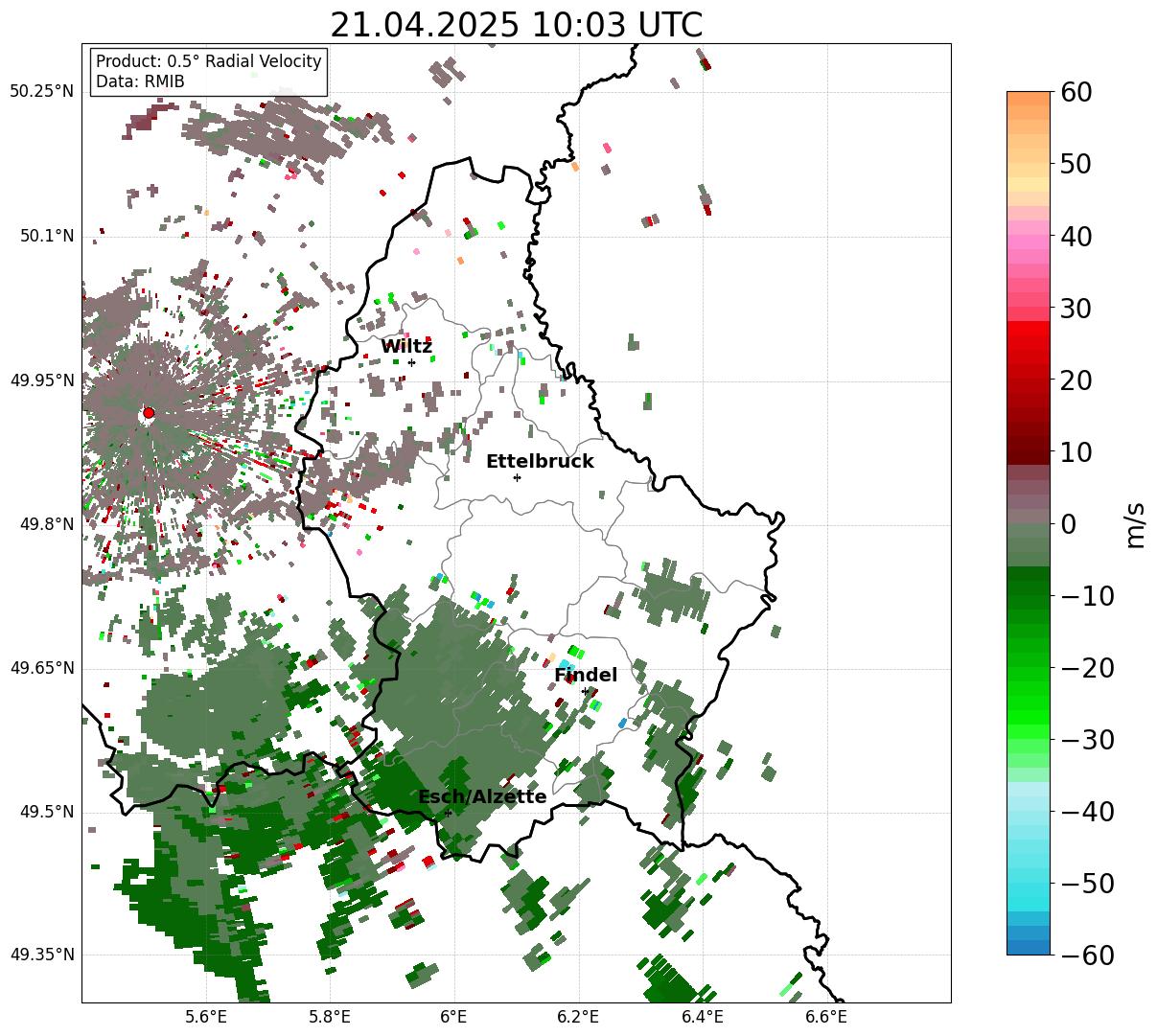Click the colorbar −50 tick label

(1087, 884)
